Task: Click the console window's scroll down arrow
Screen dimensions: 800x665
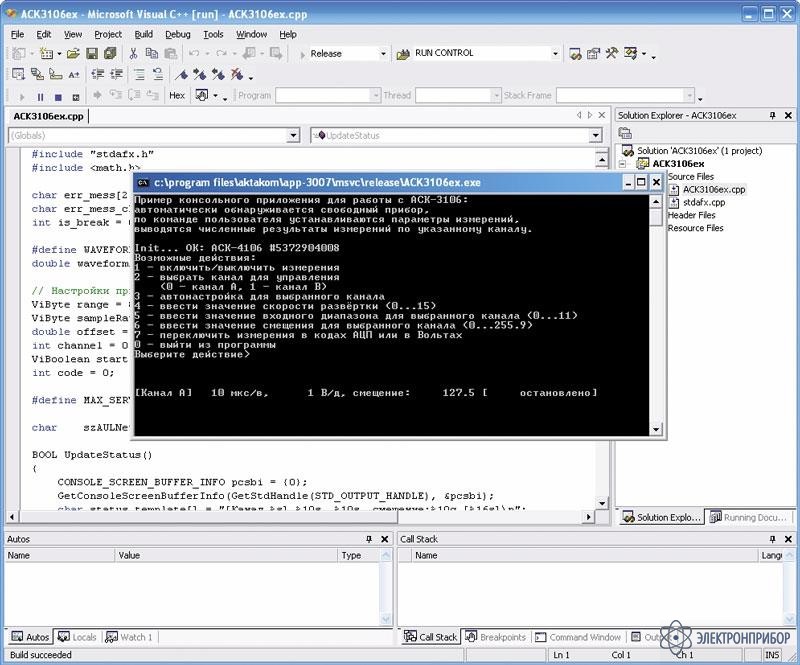Action: [656, 429]
